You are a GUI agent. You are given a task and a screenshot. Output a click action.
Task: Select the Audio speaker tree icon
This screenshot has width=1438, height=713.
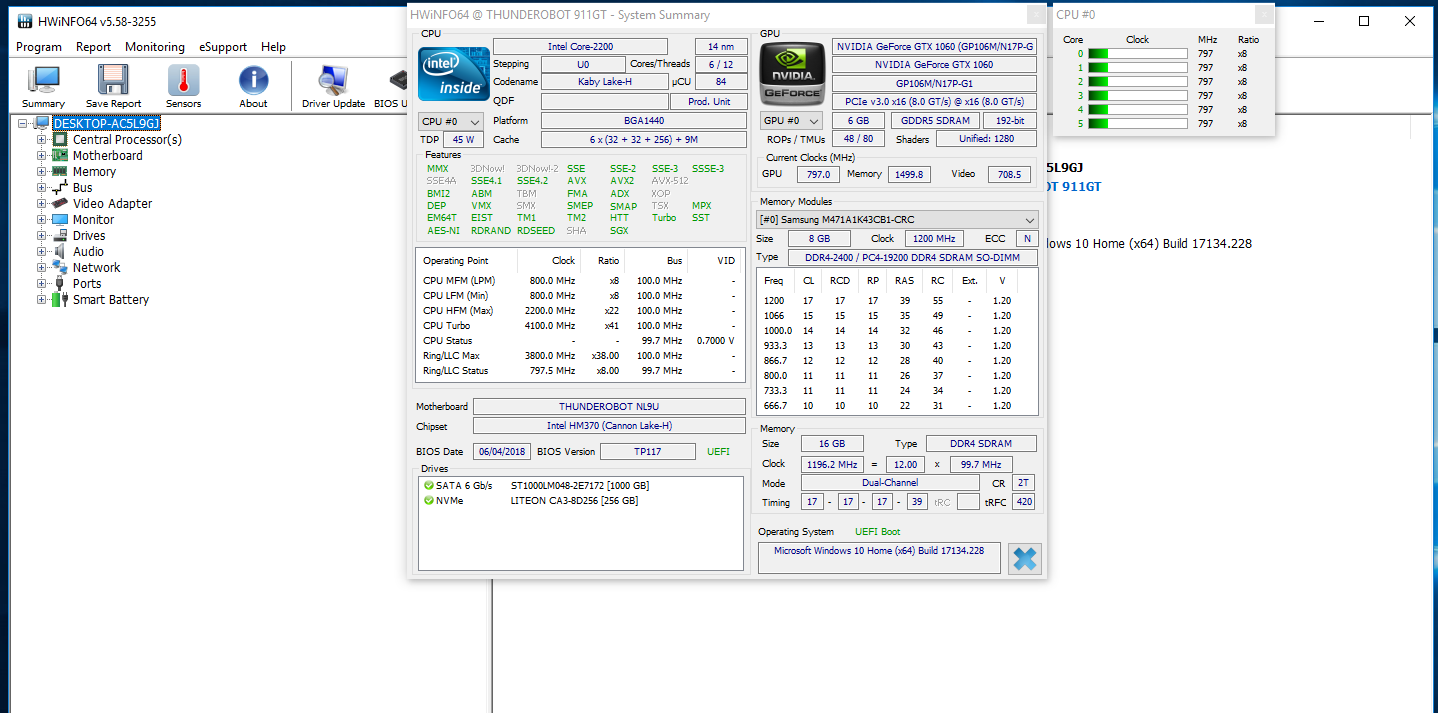(60, 251)
